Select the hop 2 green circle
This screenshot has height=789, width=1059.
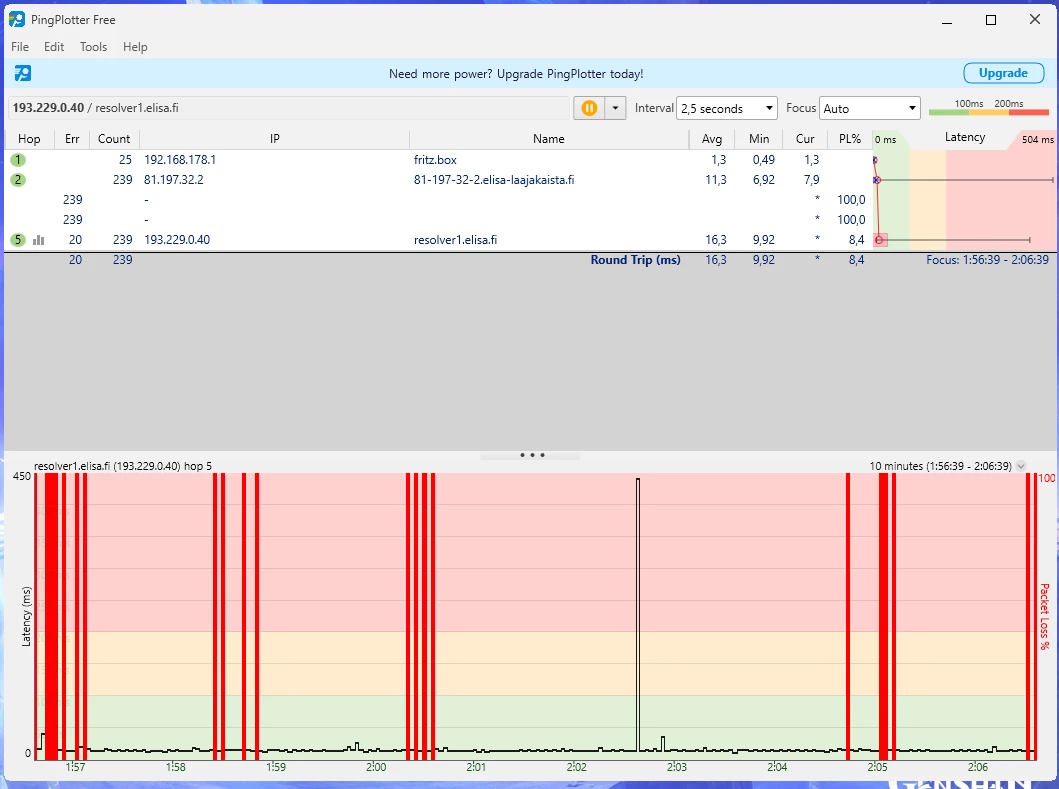(18, 180)
